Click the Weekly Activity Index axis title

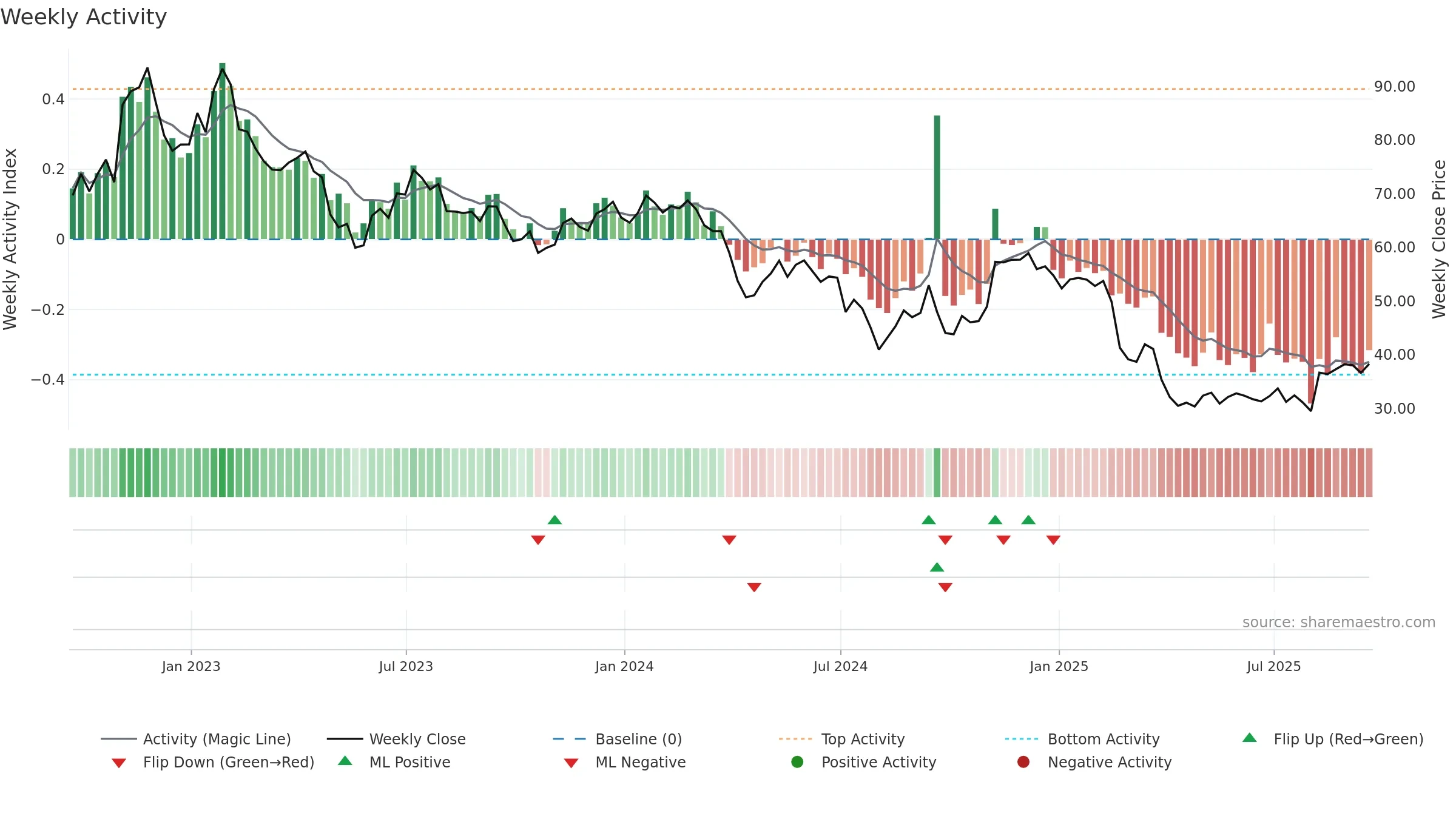[x=10, y=239]
